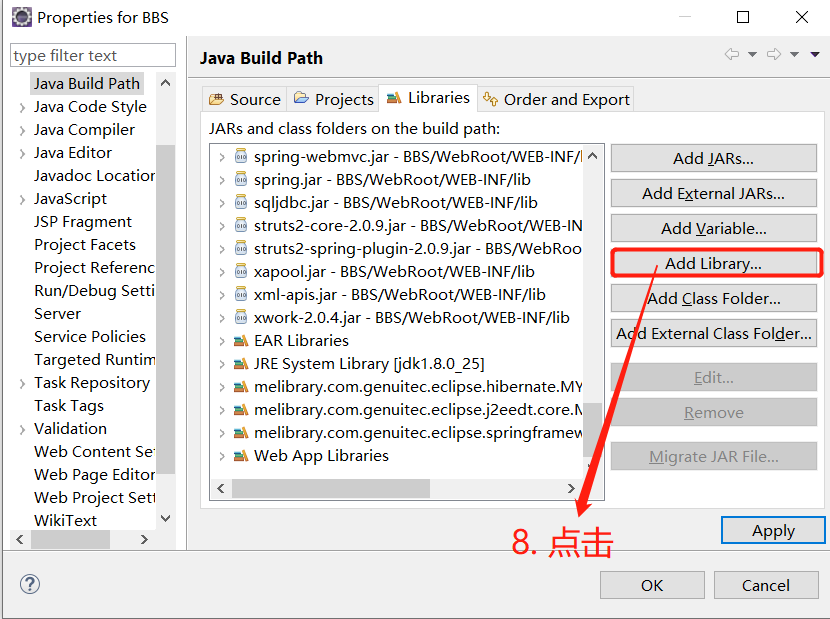Switch to the Projects tab

(333, 99)
